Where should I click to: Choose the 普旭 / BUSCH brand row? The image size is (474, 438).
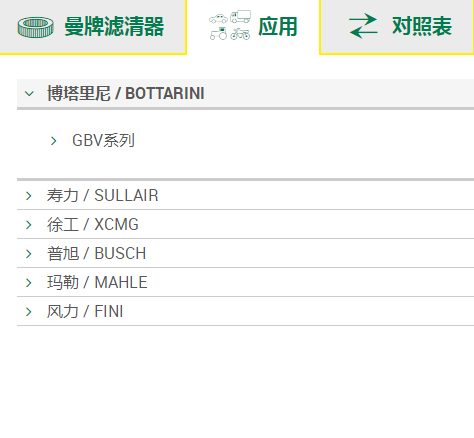pos(245,253)
